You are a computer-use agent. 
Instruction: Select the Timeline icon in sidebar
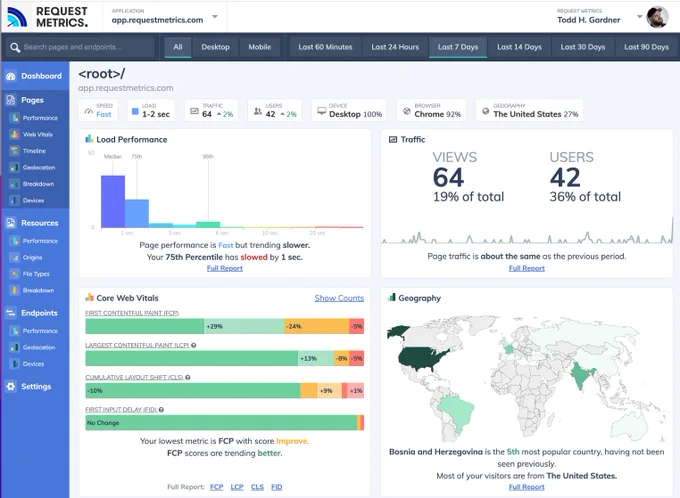[14, 151]
